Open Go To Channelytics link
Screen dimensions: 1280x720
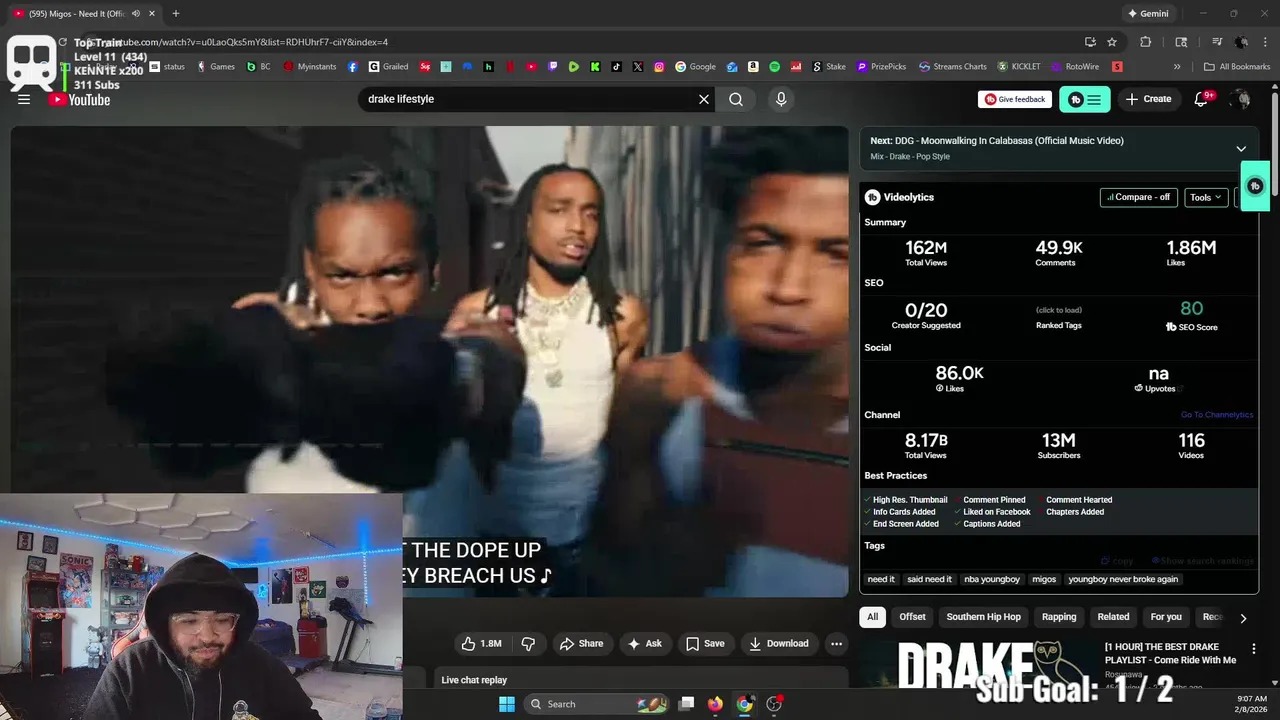point(1216,415)
